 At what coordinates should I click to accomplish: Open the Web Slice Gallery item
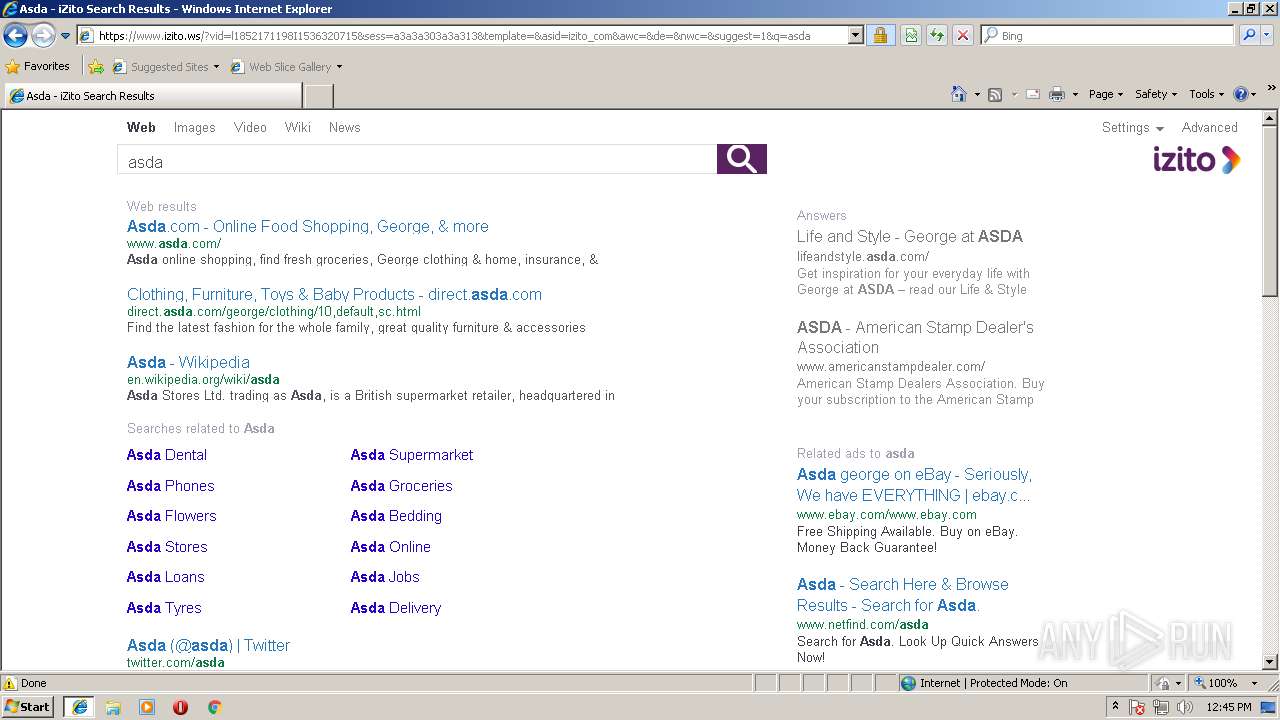(x=286, y=67)
